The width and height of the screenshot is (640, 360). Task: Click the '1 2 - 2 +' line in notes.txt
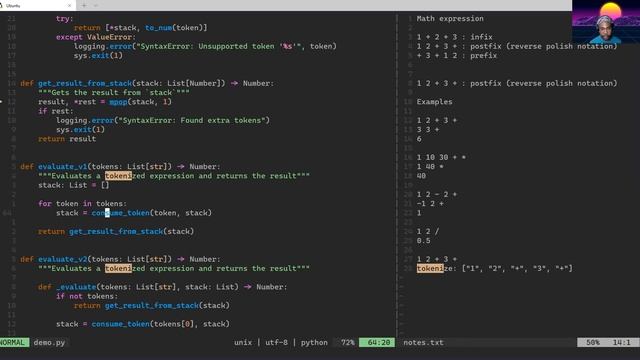[x=436, y=194]
